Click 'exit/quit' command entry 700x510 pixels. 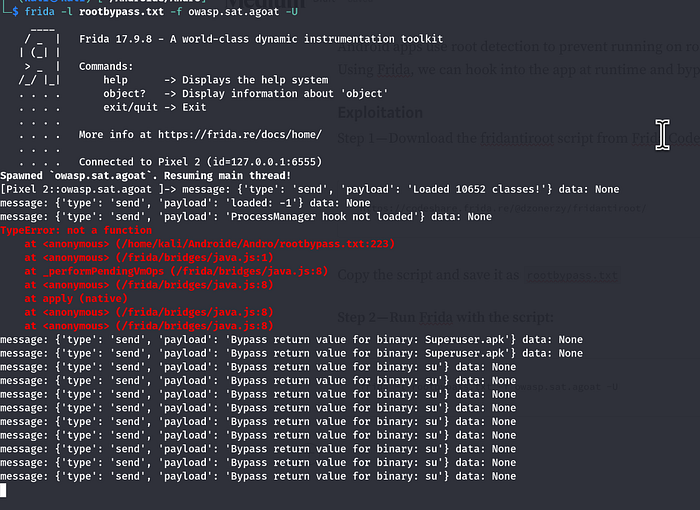pos(130,107)
